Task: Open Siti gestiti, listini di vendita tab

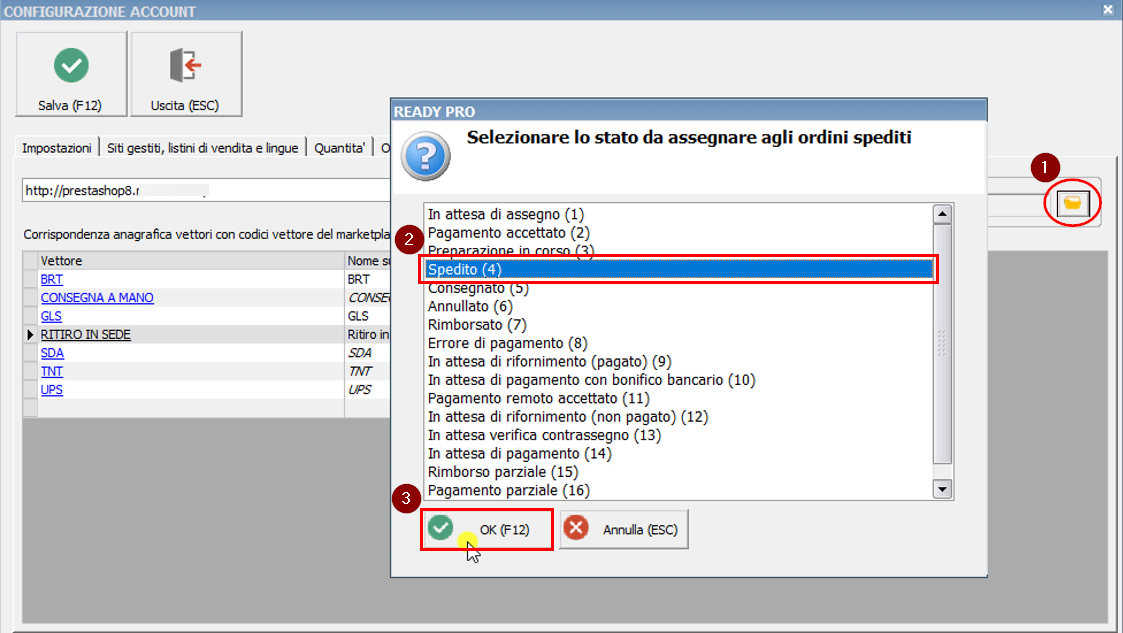Action: pyautogui.click(x=202, y=148)
